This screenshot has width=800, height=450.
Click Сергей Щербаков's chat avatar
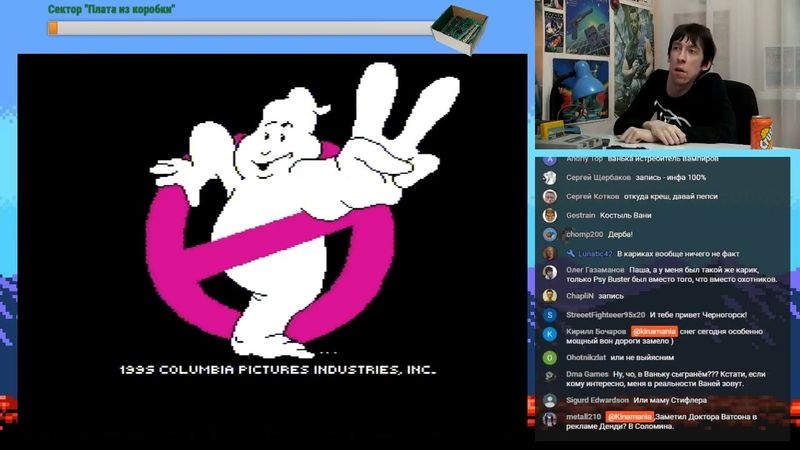click(x=549, y=177)
